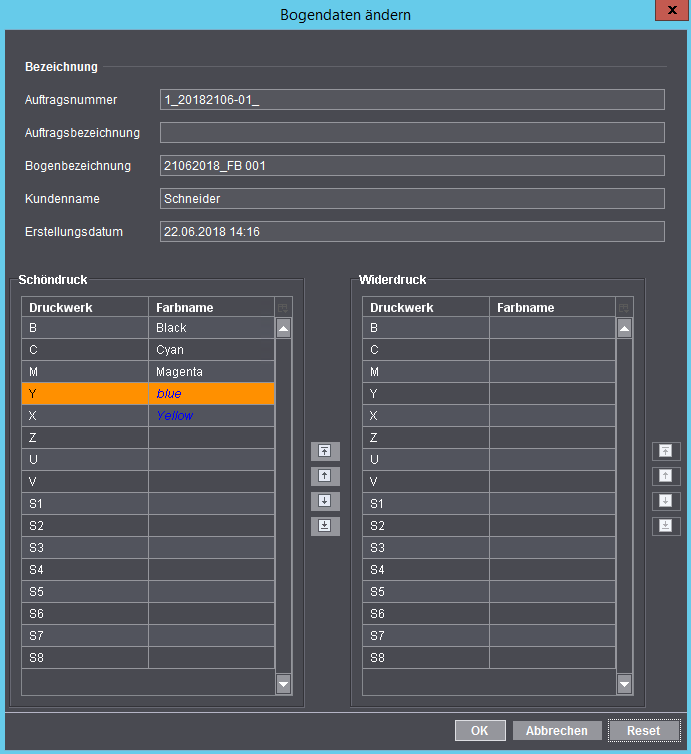Select Druckwerk S8 in Schöndruck
Image resolution: width=691 pixels, height=754 pixels.
click(85, 658)
